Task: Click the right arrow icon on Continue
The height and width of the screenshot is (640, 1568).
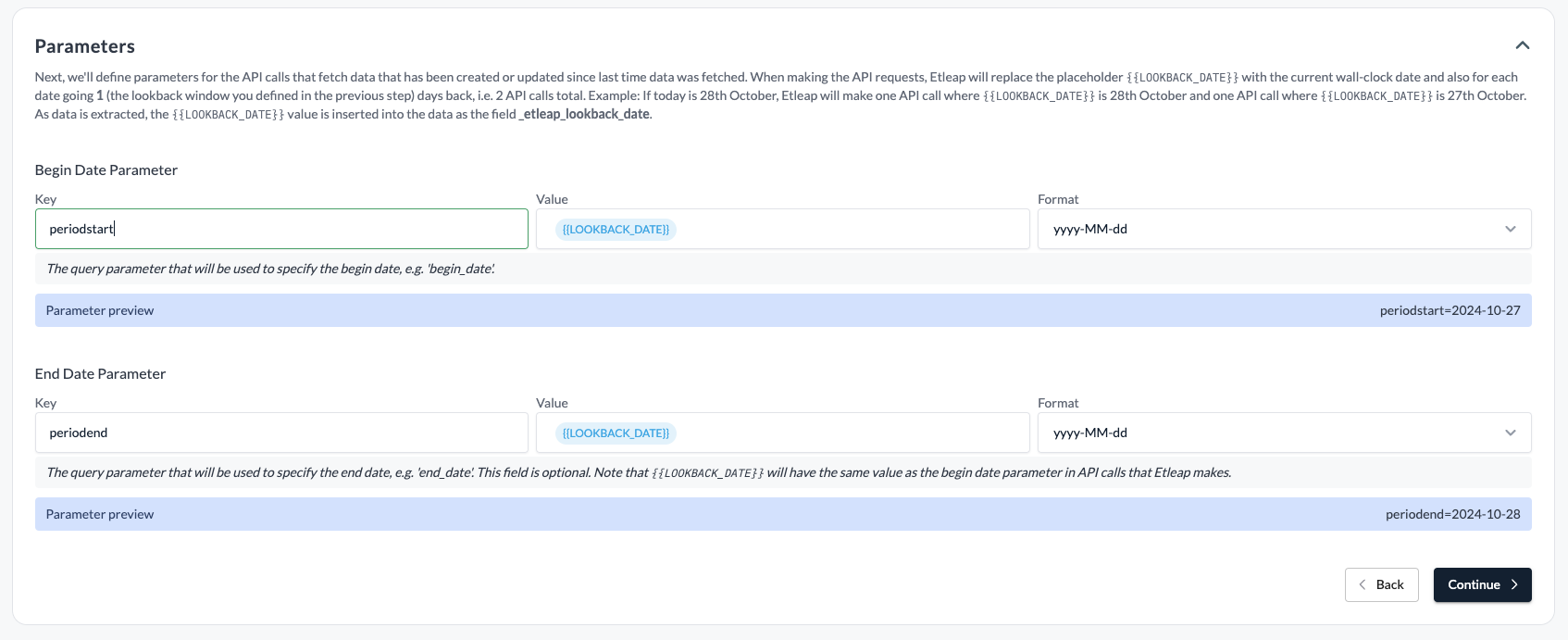Action: 1514,584
